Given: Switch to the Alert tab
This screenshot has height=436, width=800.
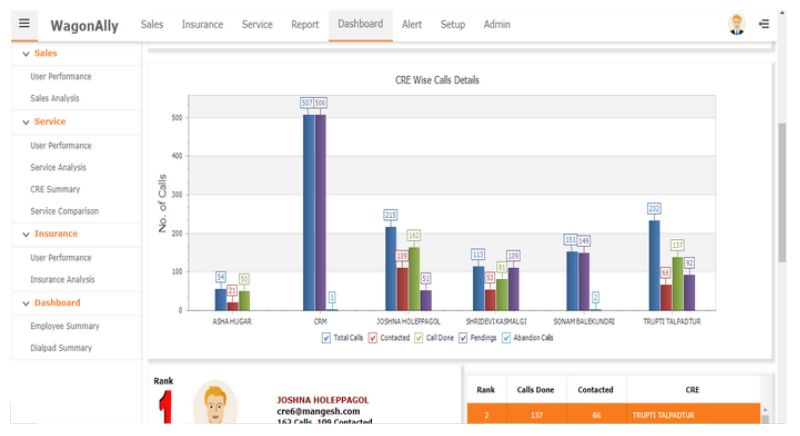Looking at the screenshot, I should tap(410, 24).
